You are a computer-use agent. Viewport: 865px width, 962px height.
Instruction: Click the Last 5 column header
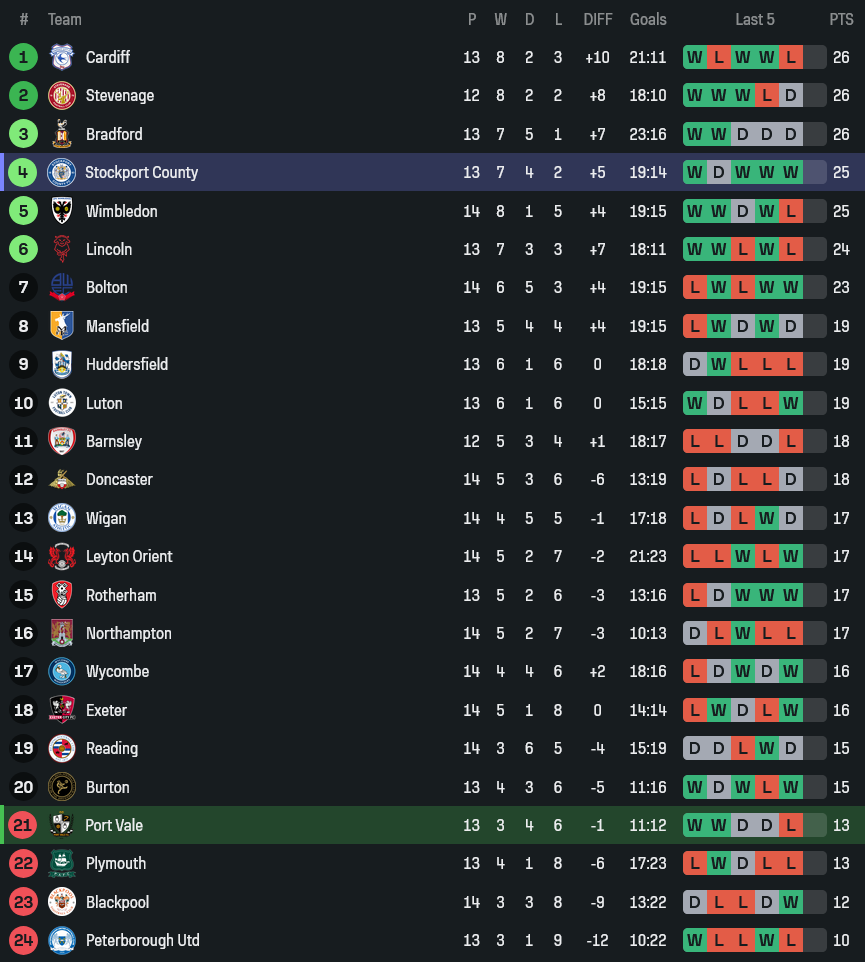tap(754, 19)
